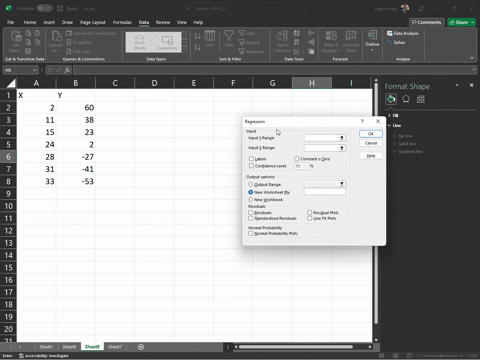Click the Sort A to Z icon
Image resolution: width=480 pixels, height=360 pixels.
point(197,36)
